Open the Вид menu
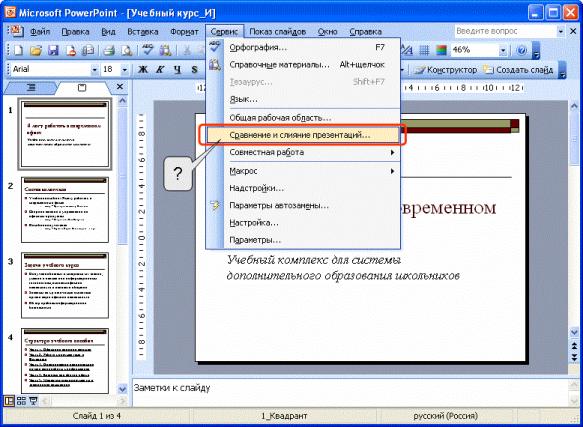The image size is (583, 427). tap(109, 32)
